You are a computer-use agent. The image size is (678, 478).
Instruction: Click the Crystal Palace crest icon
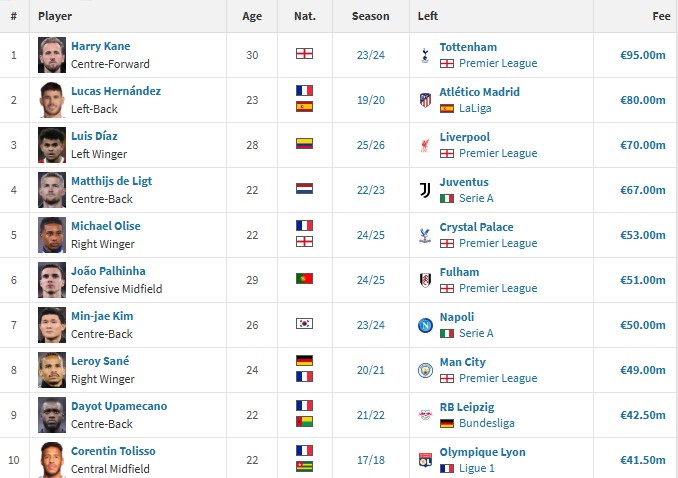425,235
